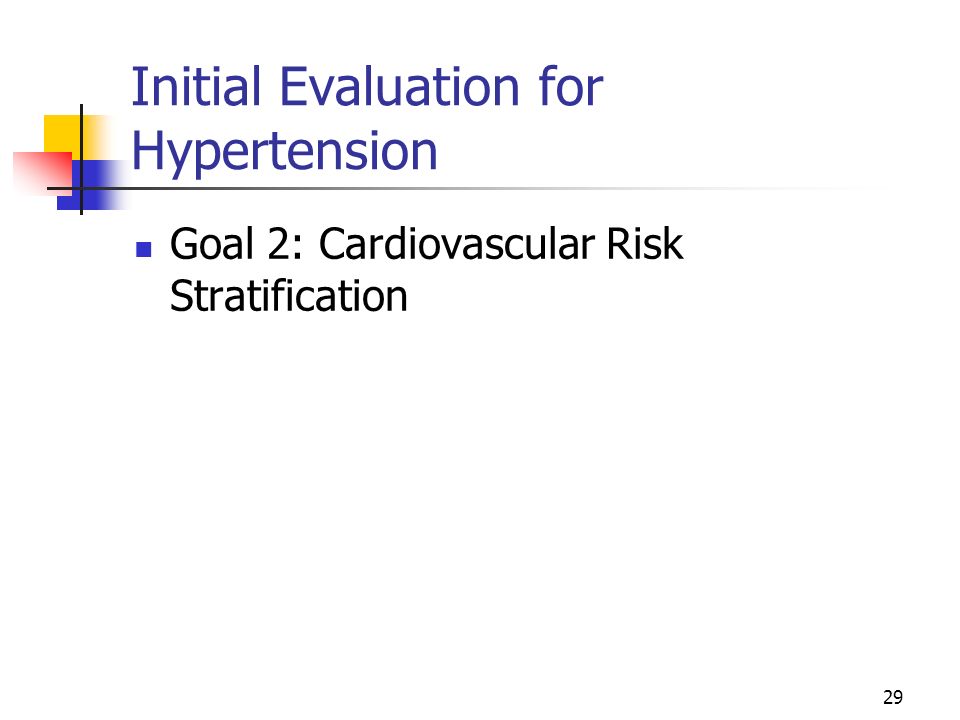
Task: Select the blue square bullet marker
Action: click(144, 249)
